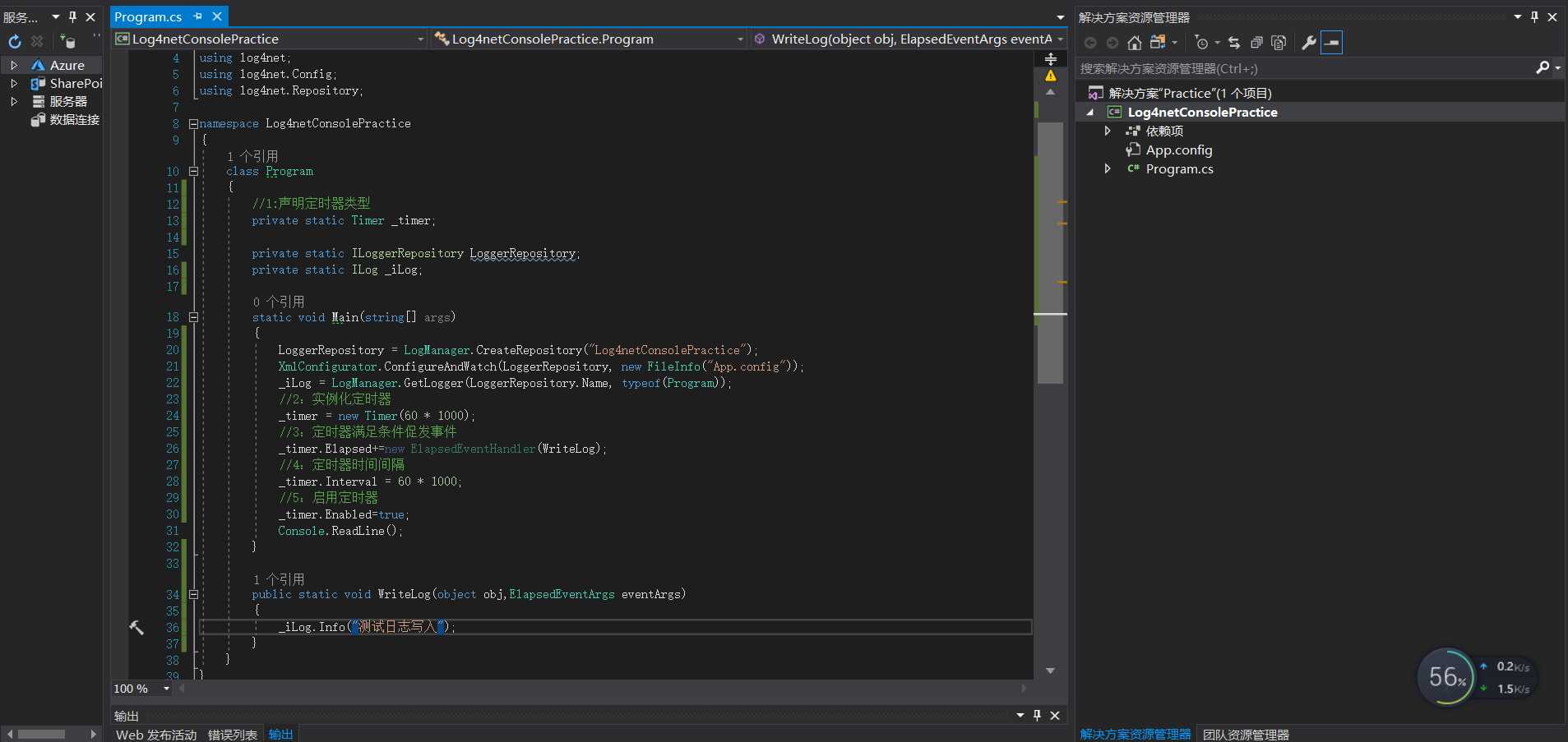Viewport: 1568px width, 742px height.
Task: Close the Program.cs tab
Action: (217, 16)
